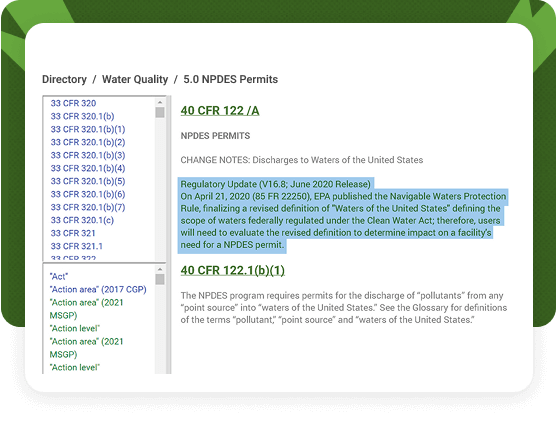The width and height of the screenshot is (558, 421).
Task: Select 33 CFR 320.1(c) citation
Action: coord(82,220)
